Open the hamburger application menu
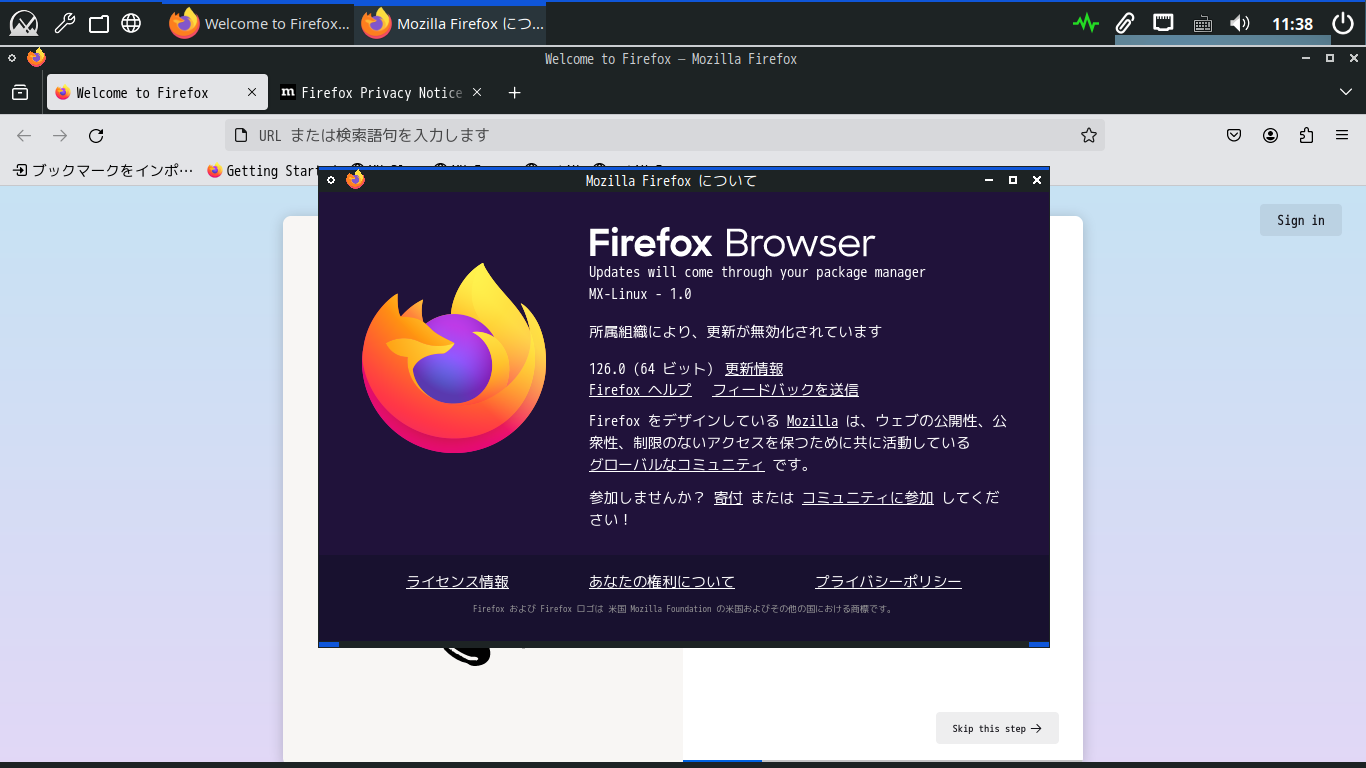 click(1342, 136)
